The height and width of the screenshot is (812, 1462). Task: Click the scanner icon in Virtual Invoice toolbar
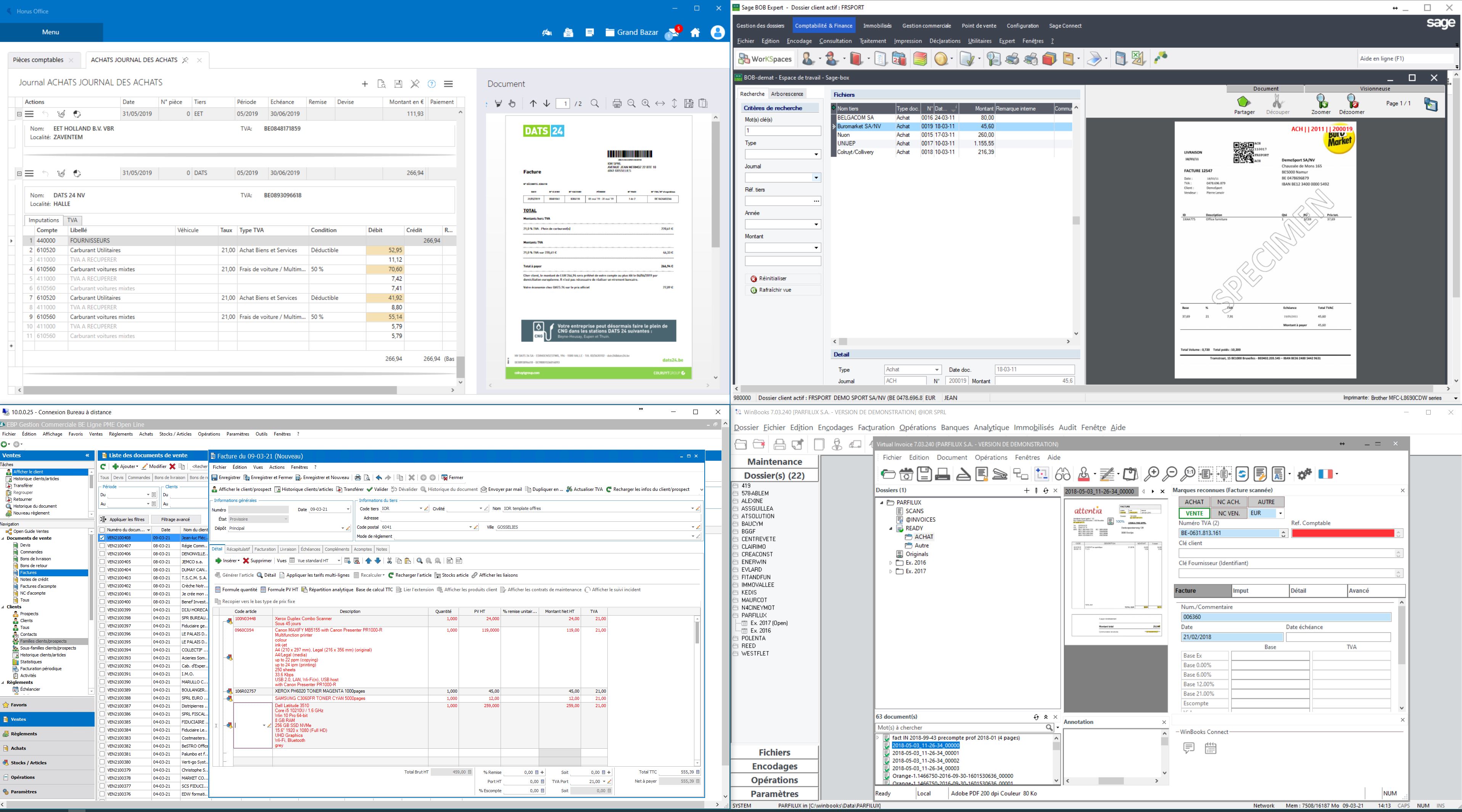click(963, 474)
